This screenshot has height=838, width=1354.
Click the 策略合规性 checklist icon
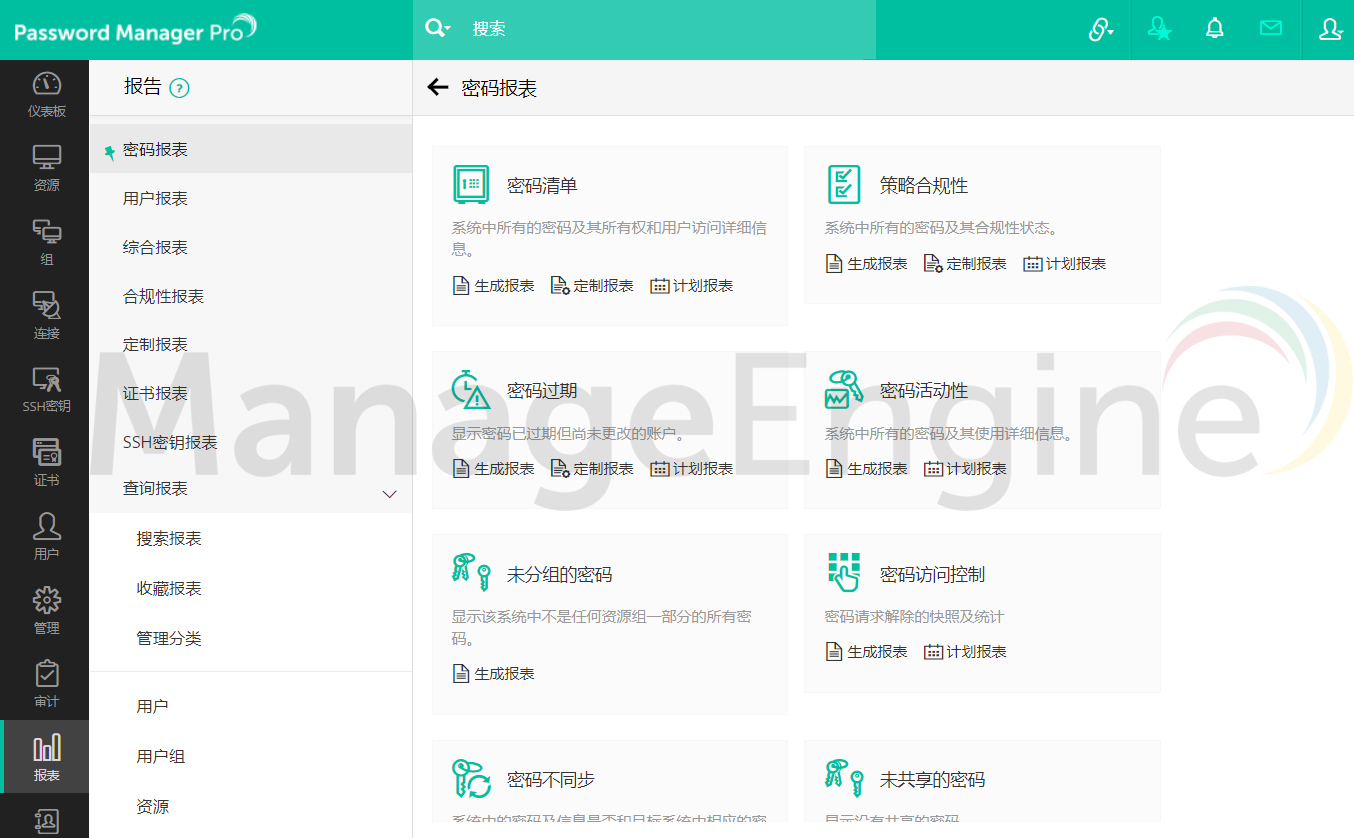(844, 184)
